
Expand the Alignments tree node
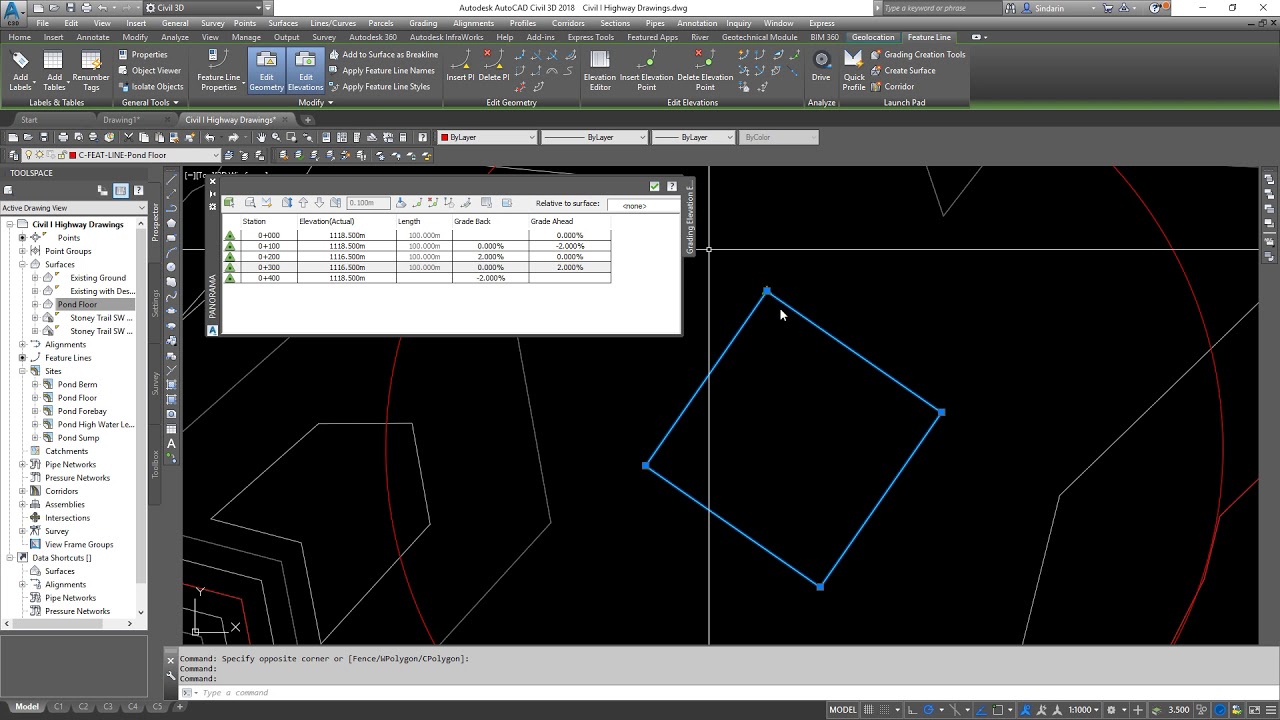coord(22,345)
